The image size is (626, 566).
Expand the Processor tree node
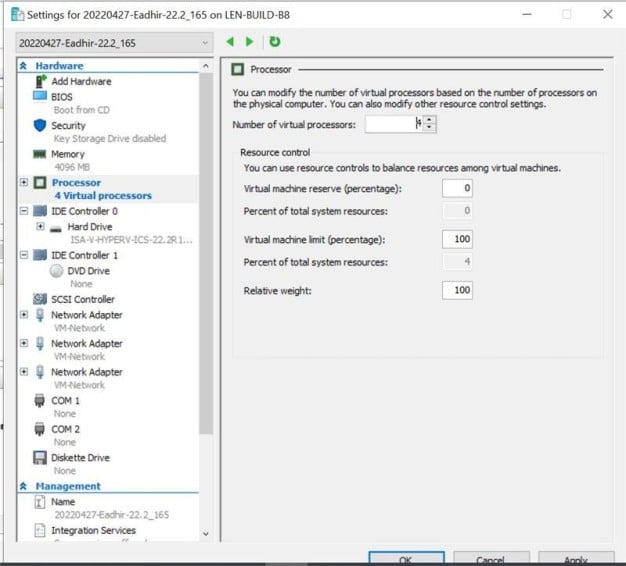[x=24, y=183]
